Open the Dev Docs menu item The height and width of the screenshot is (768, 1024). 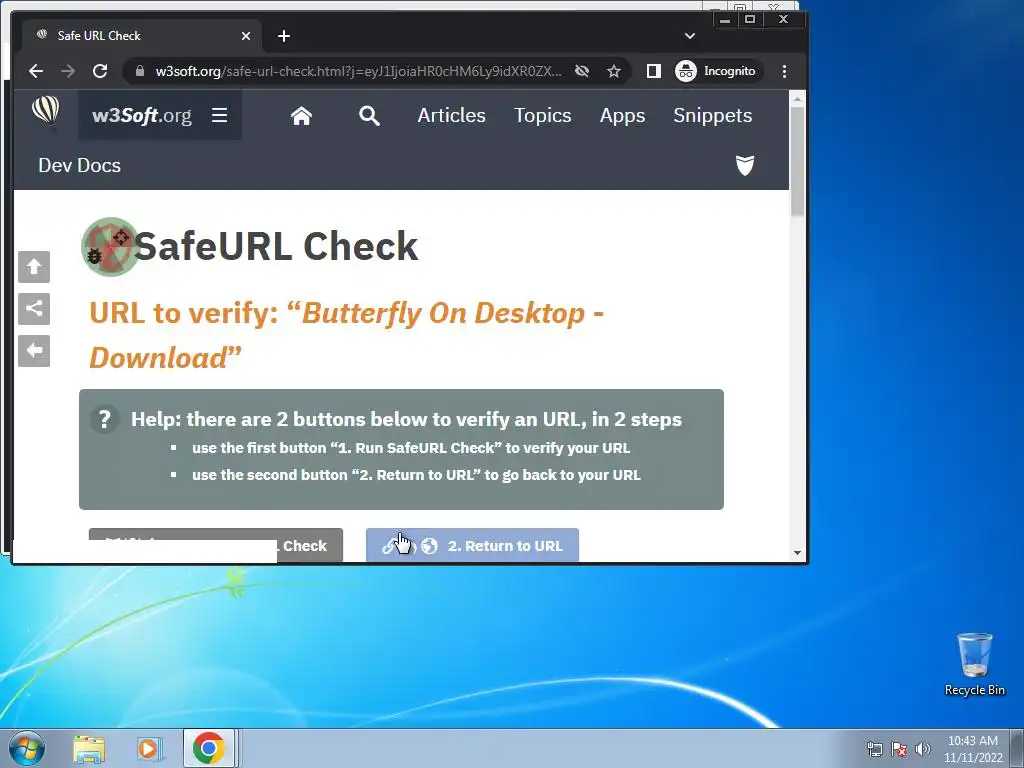(x=80, y=165)
